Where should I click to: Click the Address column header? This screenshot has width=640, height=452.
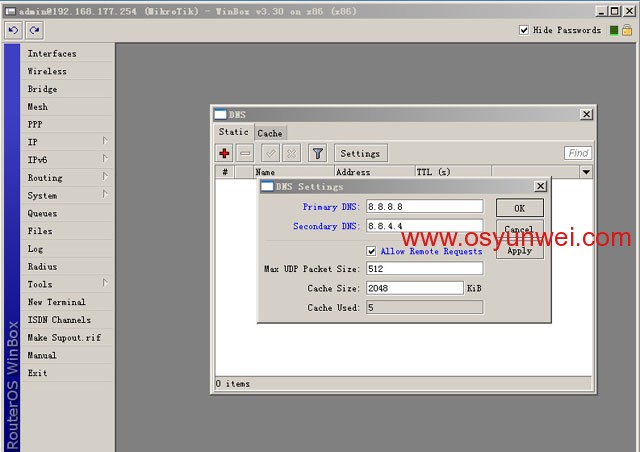pyautogui.click(x=374, y=172)
